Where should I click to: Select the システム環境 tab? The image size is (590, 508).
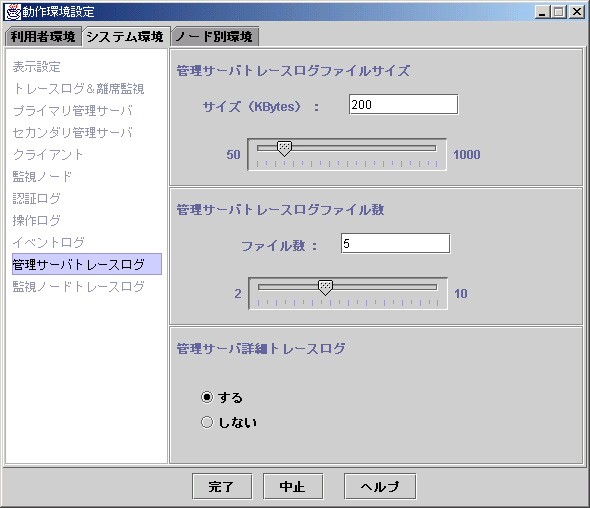tap(126, 37)
